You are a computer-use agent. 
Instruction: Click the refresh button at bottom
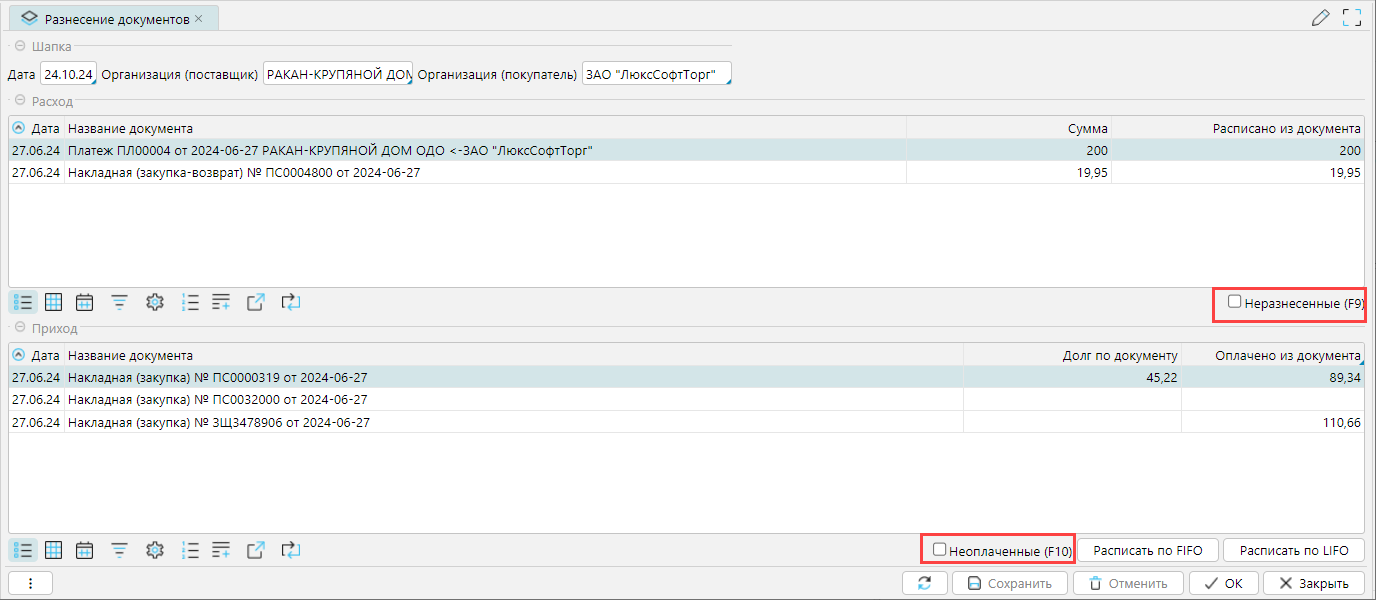924,583
